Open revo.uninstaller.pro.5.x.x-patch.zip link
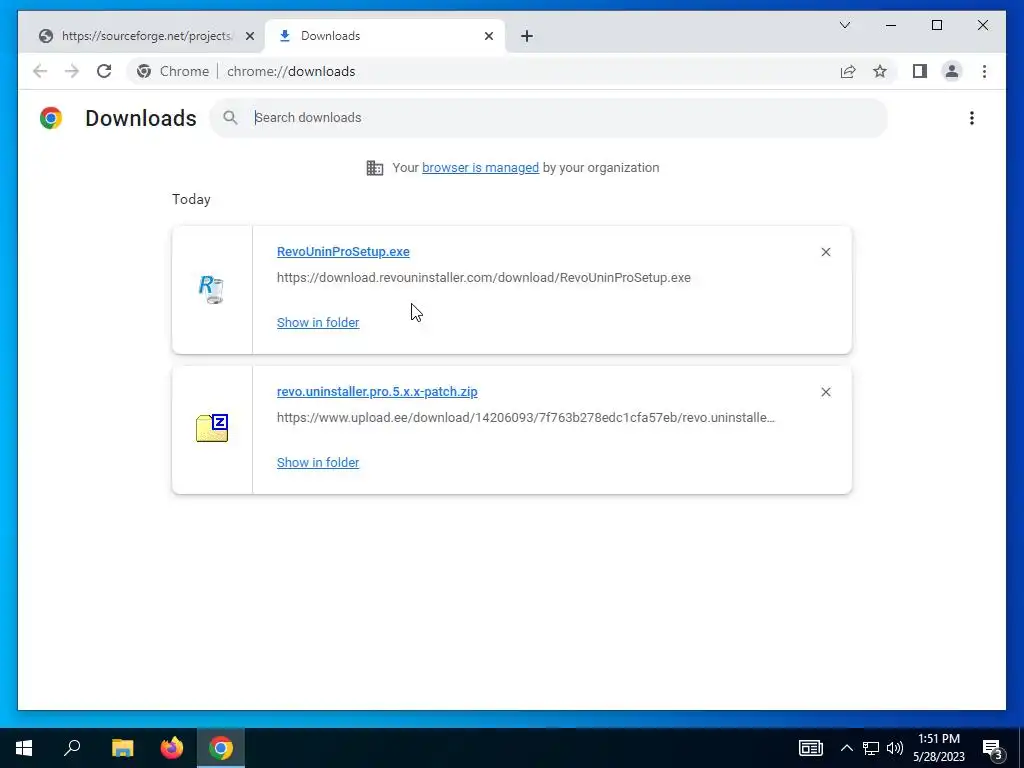This screenshot has width=1024, height=768. click(377, 392)
